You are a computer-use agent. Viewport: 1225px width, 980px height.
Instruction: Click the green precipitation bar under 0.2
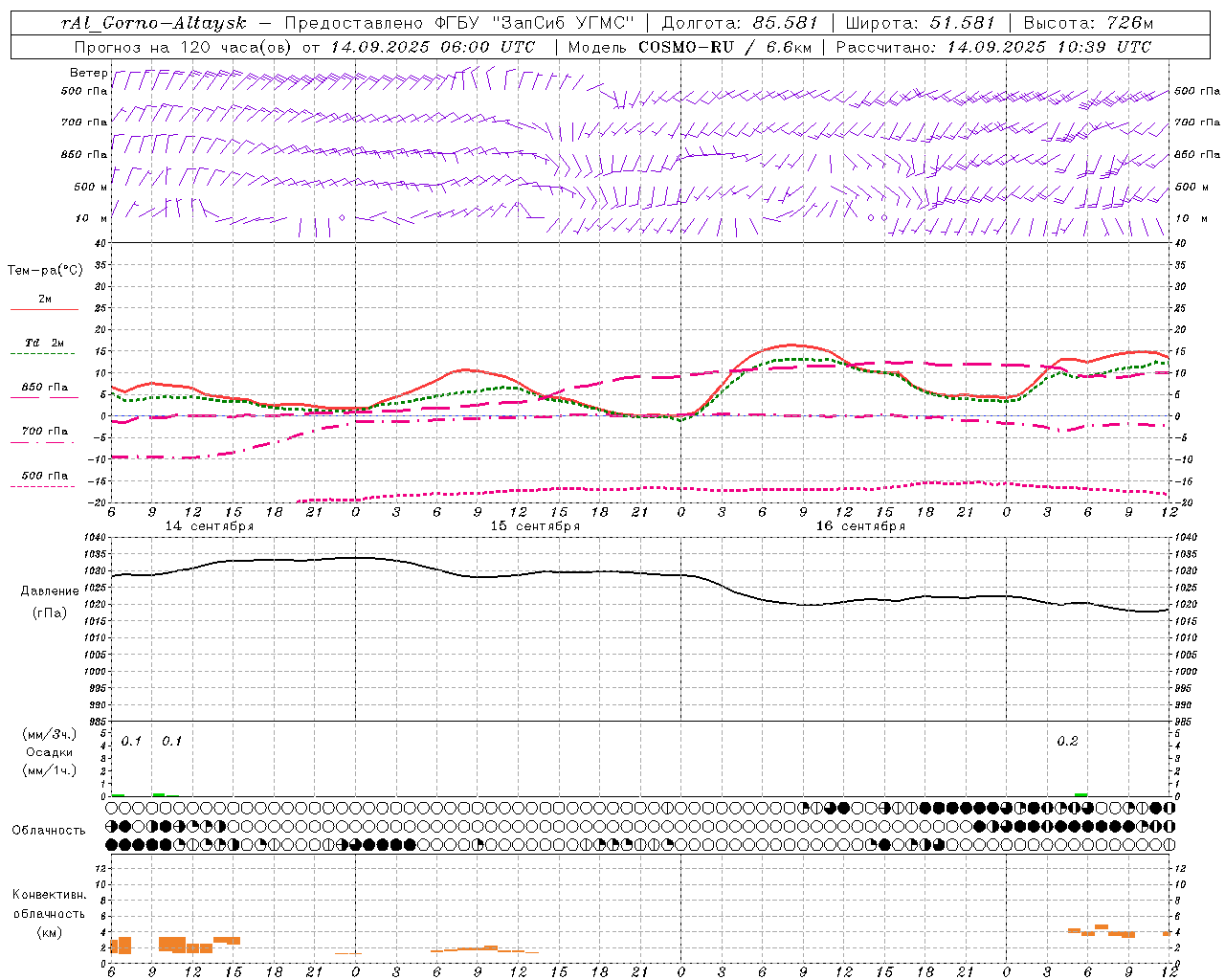[x=1080, y=794]
